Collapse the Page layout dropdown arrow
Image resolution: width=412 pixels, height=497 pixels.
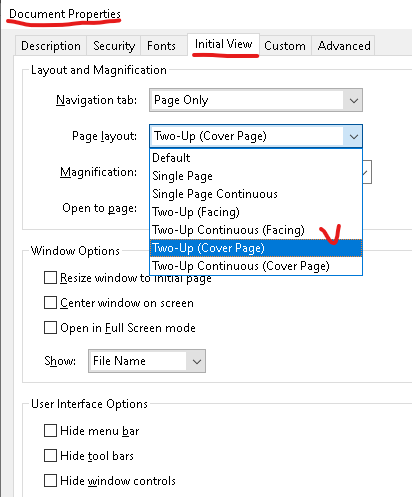pos(353,136)
